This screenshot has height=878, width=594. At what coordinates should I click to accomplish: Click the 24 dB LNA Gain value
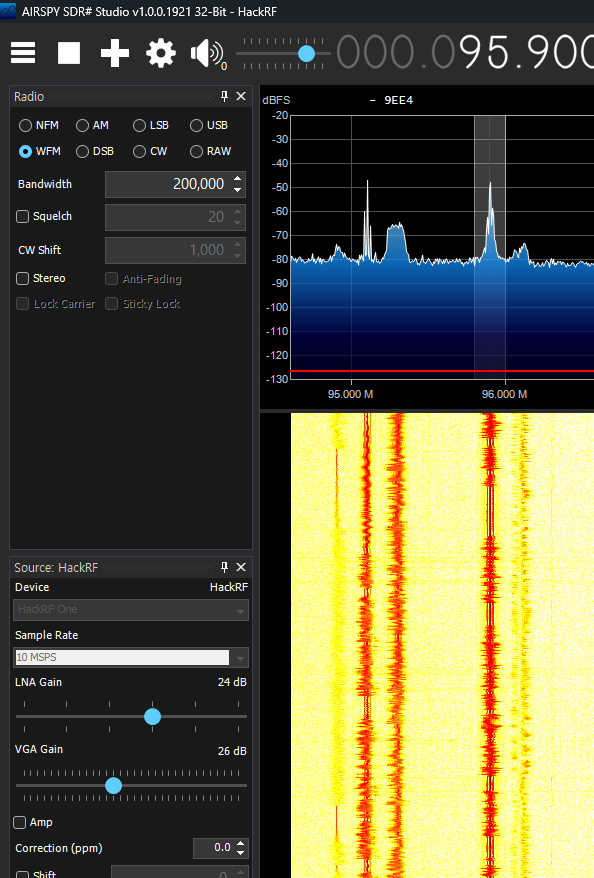coord(232,682)
